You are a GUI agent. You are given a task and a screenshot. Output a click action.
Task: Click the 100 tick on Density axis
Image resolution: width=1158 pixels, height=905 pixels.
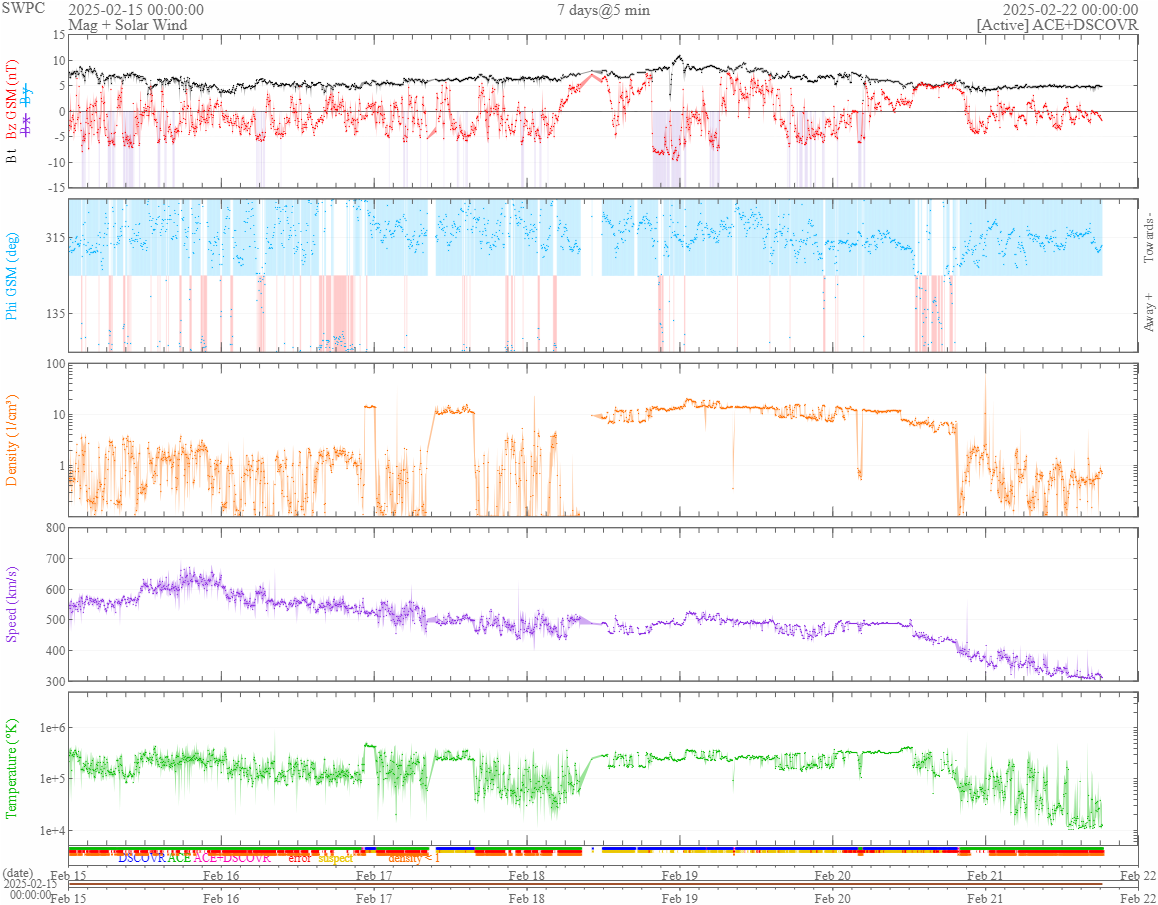54,364
